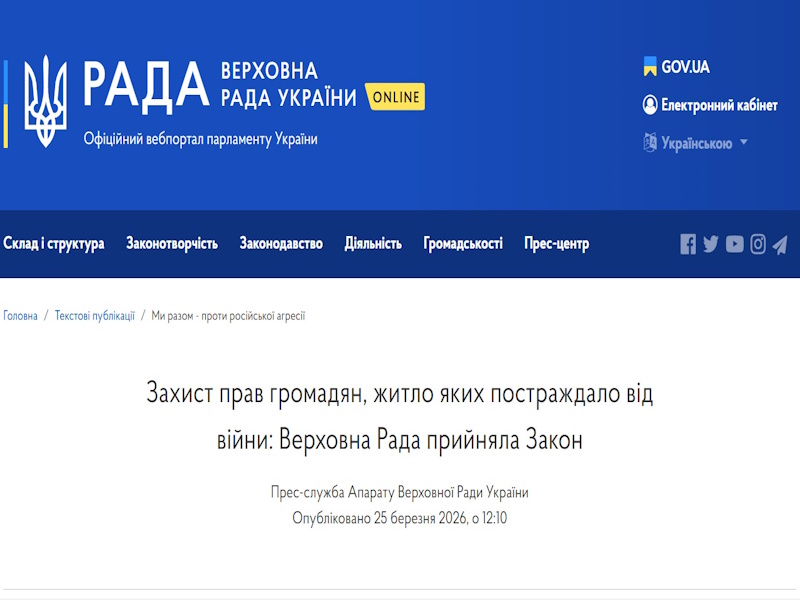Click 'Прес-служба Апарату Верховної Ради України' byline
Viewport: 800px width, 600px height.
tap(400, 492)
